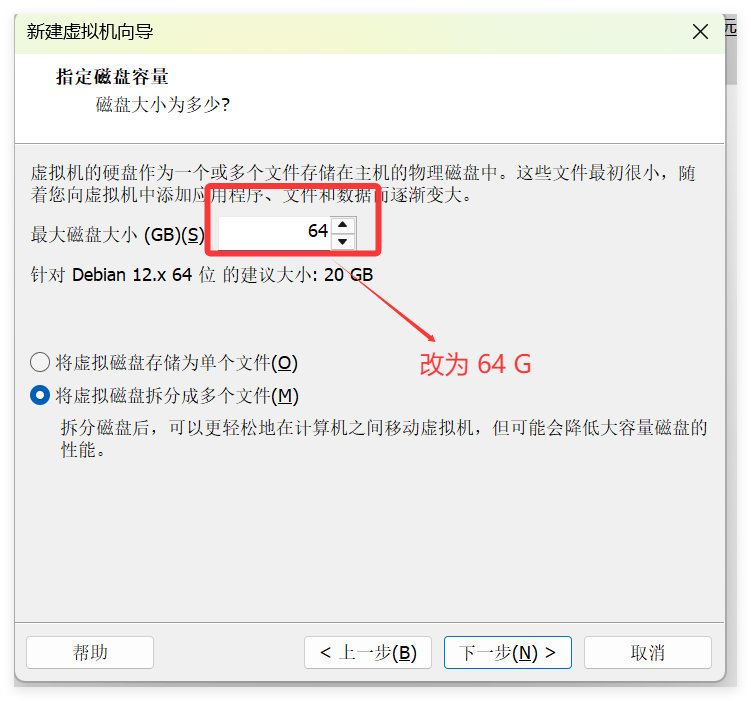Screen dimensions: 751x701
Task: Click the 将虚拟磁盘存储为单个文件(O) label text
Action: (177, 363)
